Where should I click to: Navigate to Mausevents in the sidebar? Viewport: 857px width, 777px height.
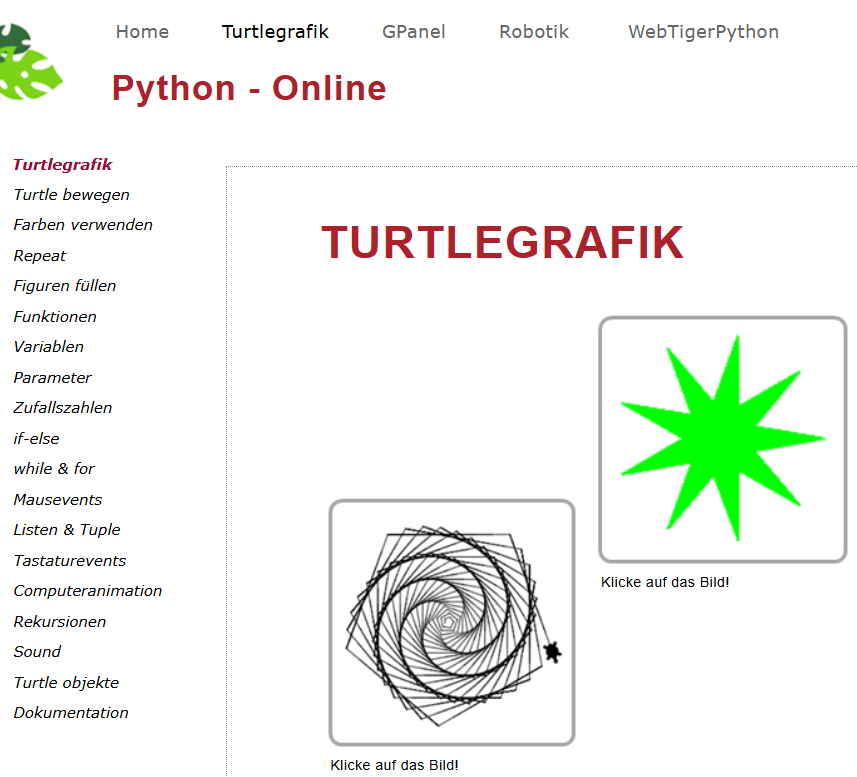click(x=58, y=500)
